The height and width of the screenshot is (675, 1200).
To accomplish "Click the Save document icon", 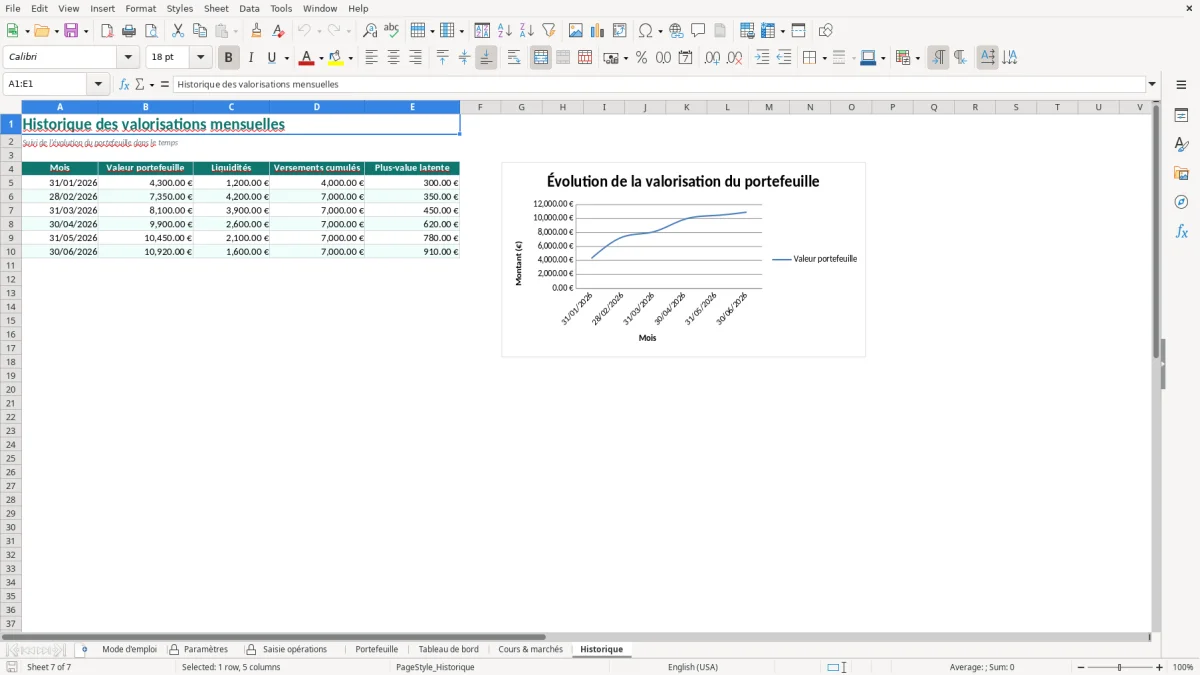I will [71, 31].
